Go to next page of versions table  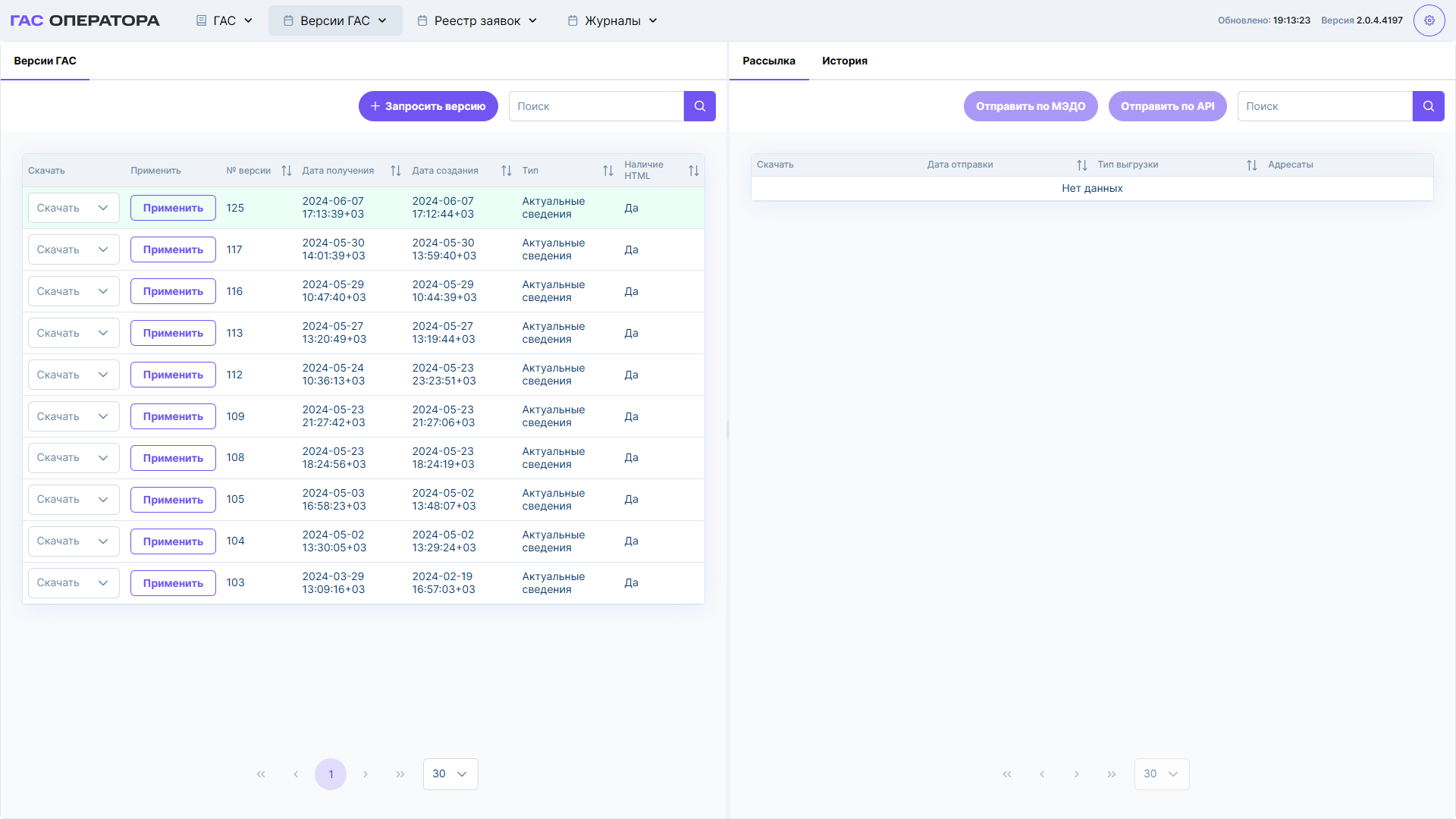[366, 774]
